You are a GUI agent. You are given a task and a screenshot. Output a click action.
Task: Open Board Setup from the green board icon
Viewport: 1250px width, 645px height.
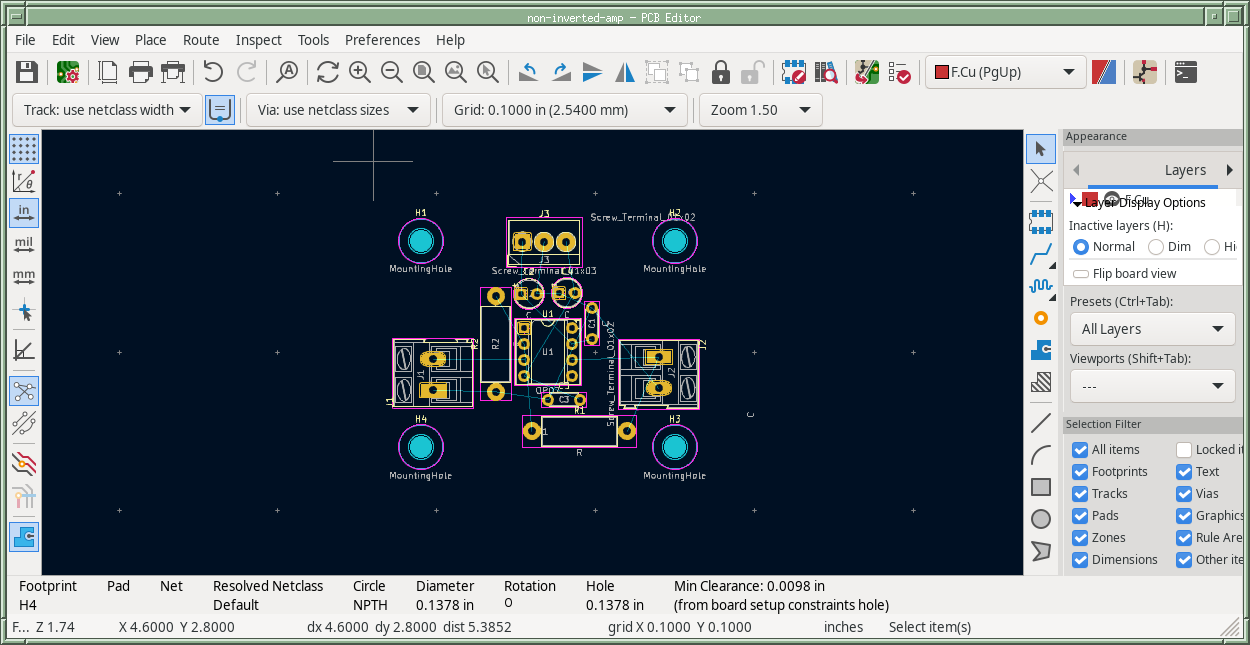click(68, 72)
